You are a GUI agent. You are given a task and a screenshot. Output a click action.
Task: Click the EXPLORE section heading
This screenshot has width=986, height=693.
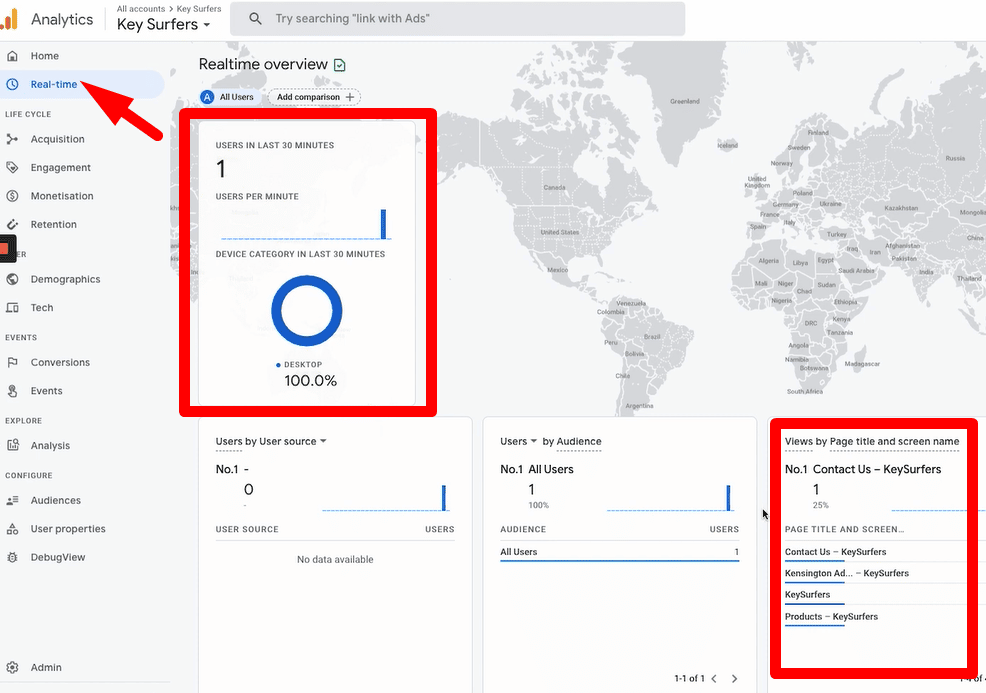tap(24, 421)
